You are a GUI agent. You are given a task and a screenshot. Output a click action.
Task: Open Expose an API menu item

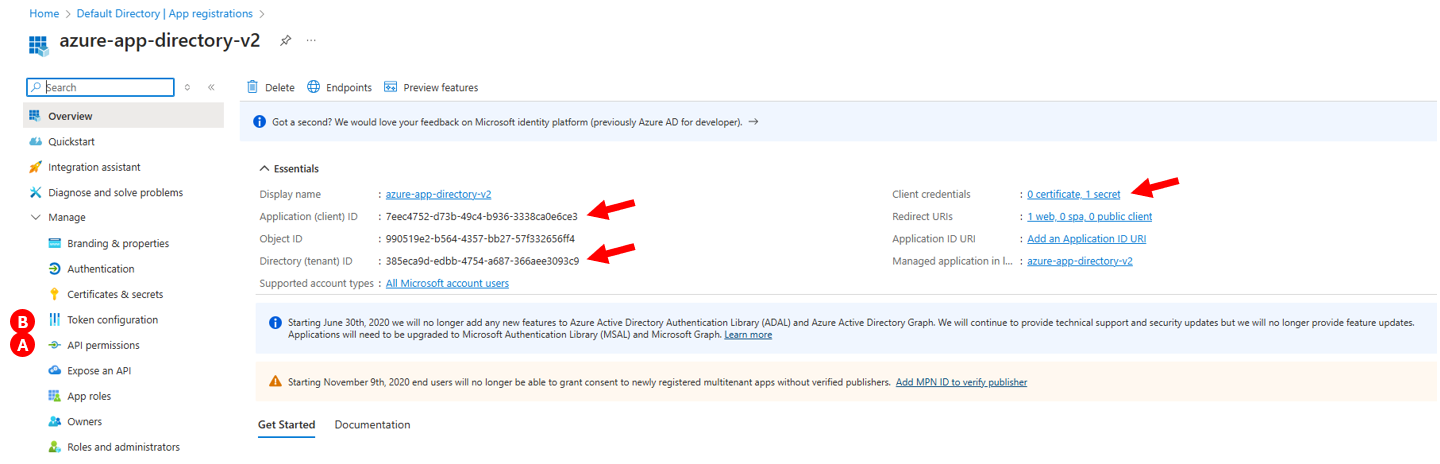coord(99,370)
